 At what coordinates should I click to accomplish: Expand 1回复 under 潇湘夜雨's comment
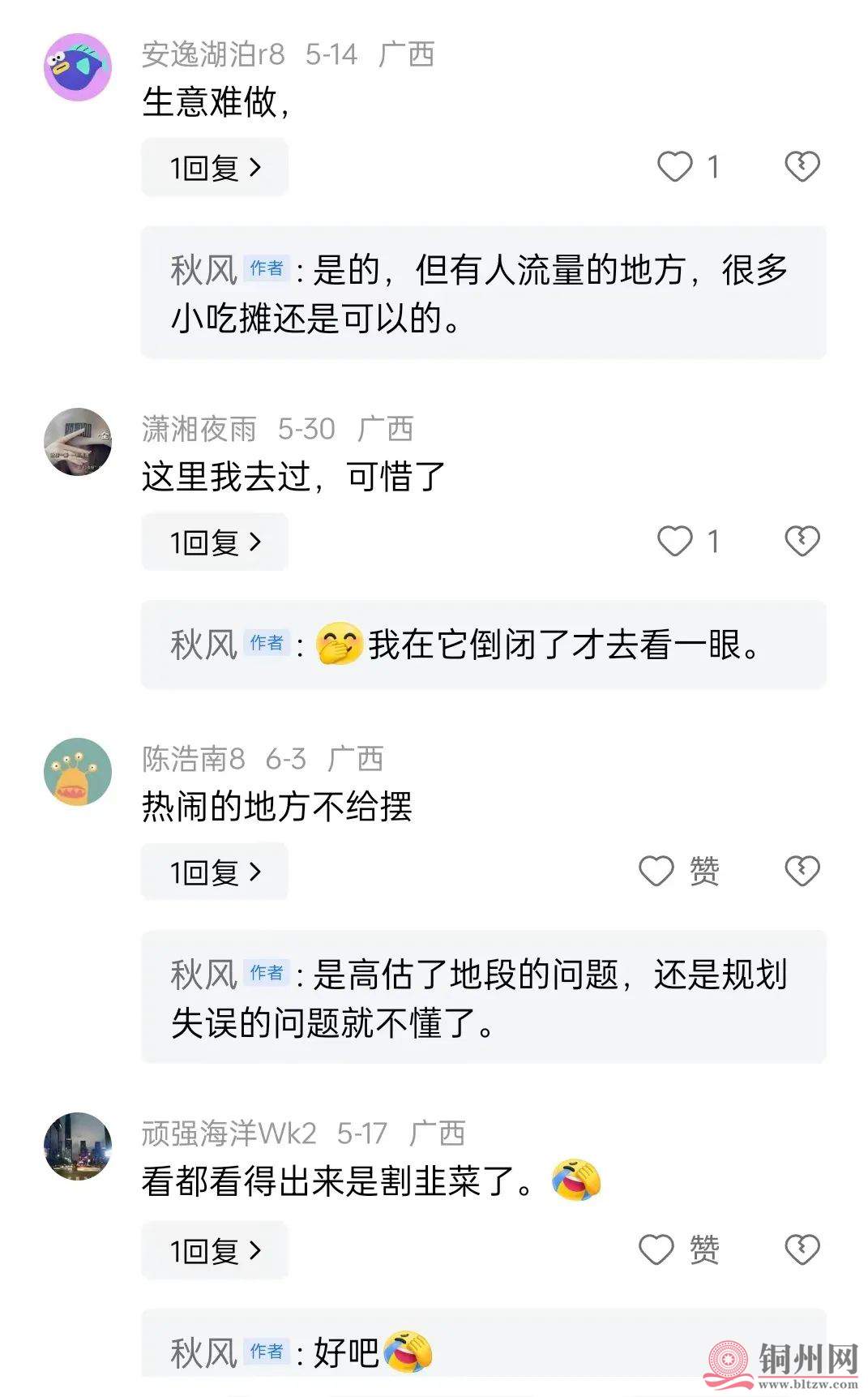pyautogui.click(x=215, y=542)
